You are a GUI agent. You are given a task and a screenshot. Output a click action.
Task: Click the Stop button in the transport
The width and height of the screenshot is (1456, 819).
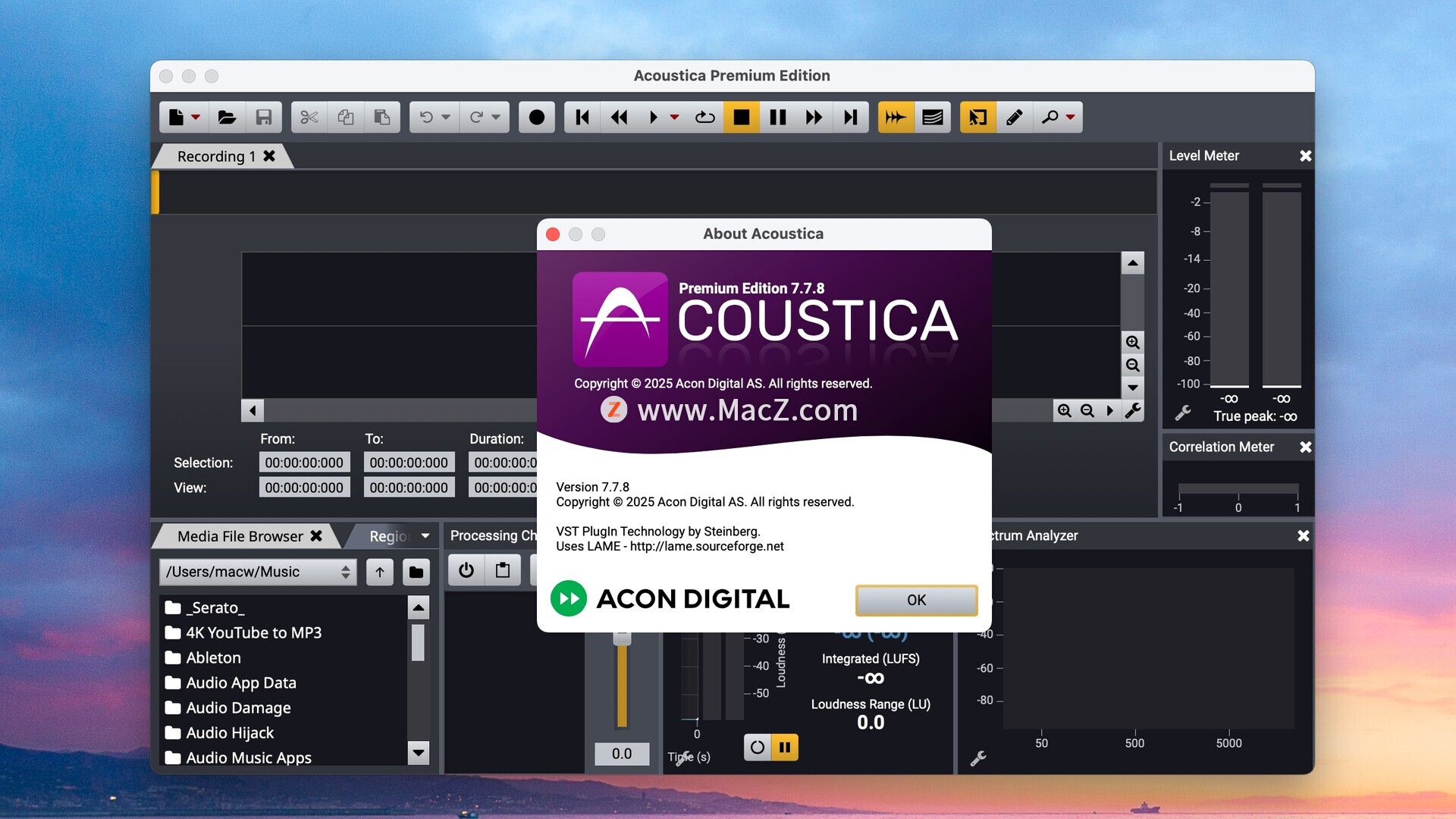(742, 117)
